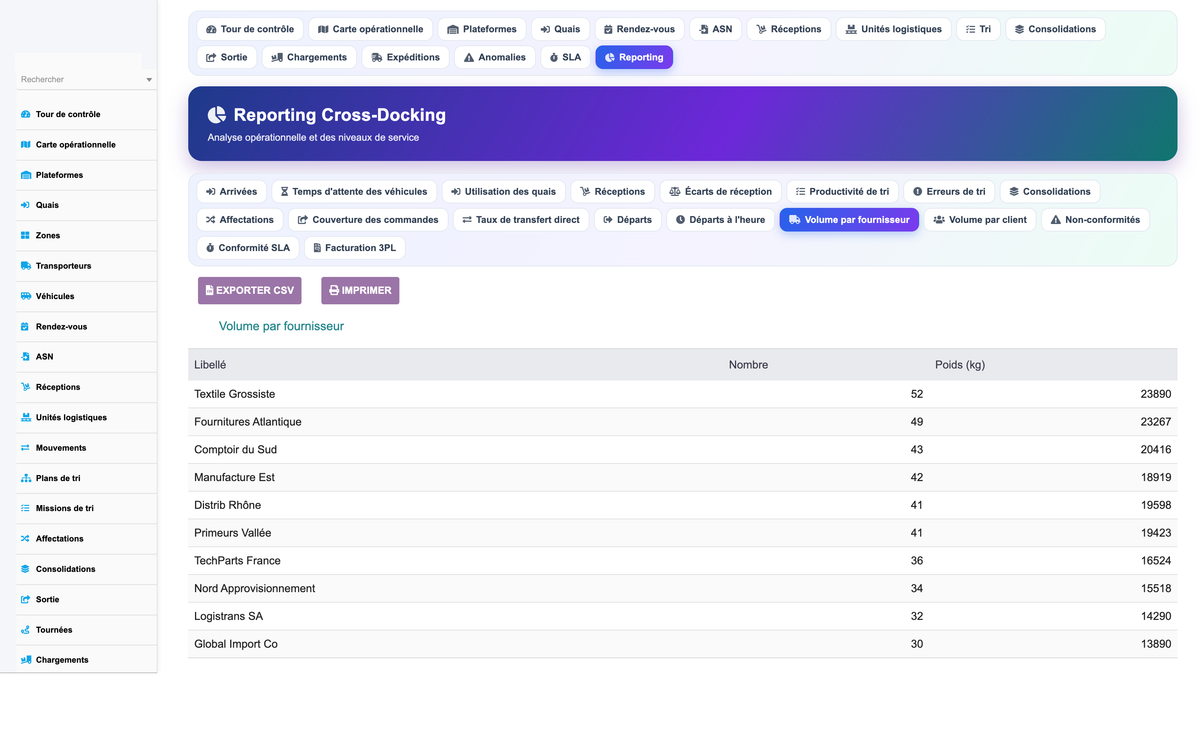Show Utilisation des quais report
Screen dimensions: 1200x743
504,191
